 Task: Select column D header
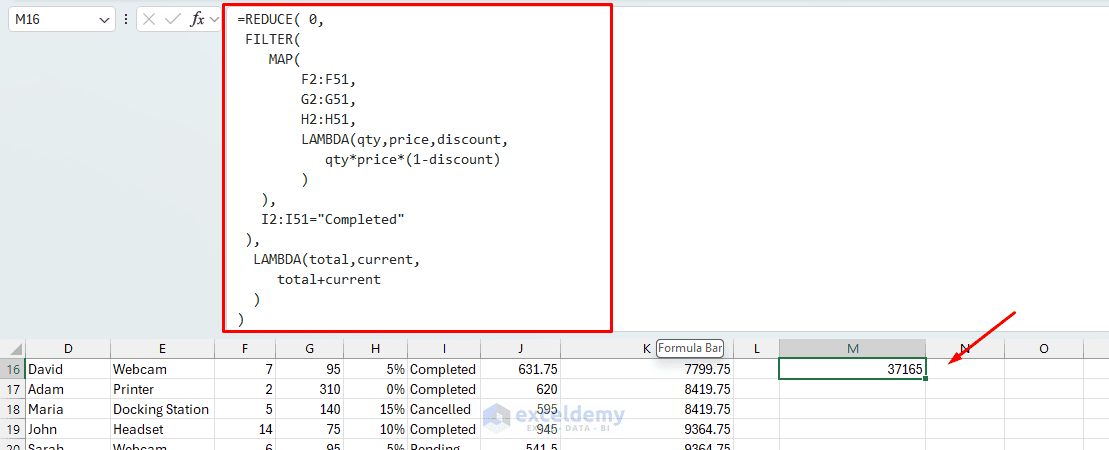click(x=68, y=348)
